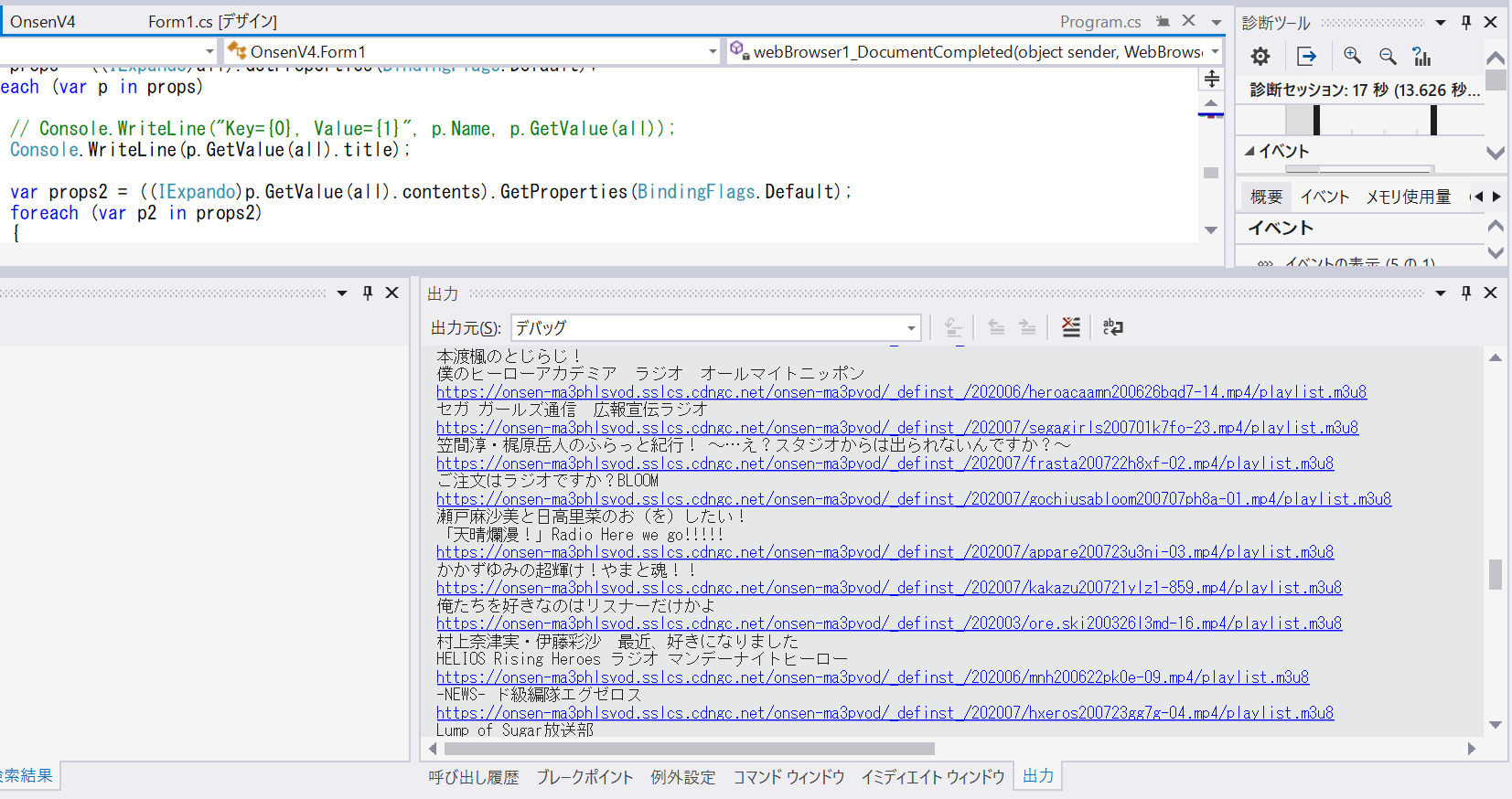
Task: Pin the left search results panel
Action: click(368, 293)
